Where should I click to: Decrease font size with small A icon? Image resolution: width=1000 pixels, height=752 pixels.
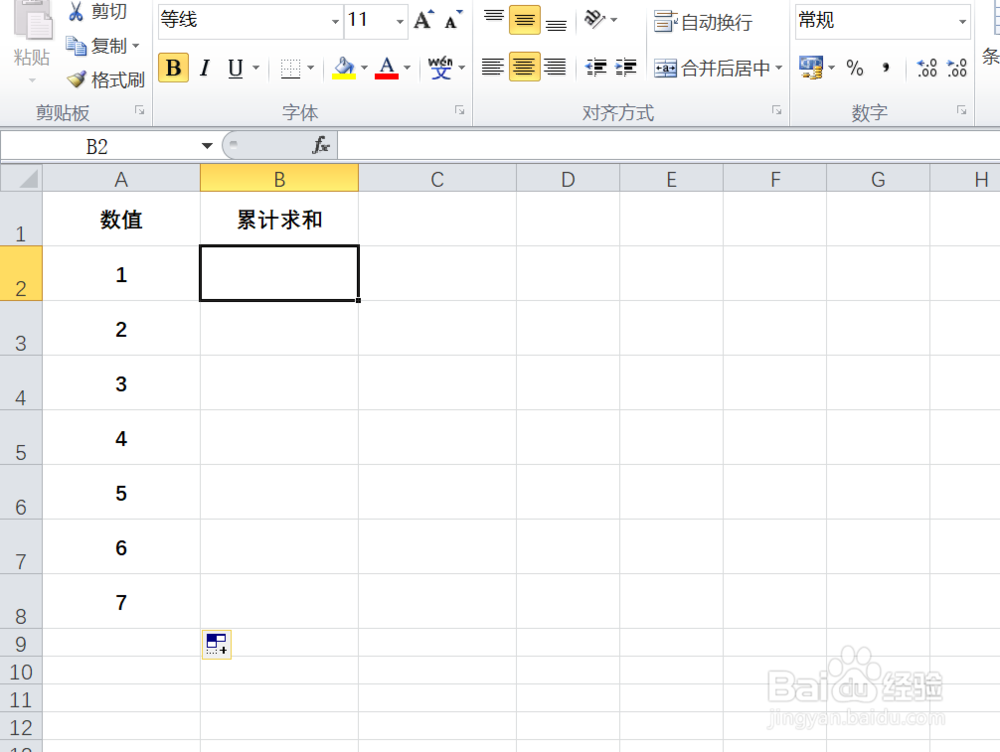(453, 20)
